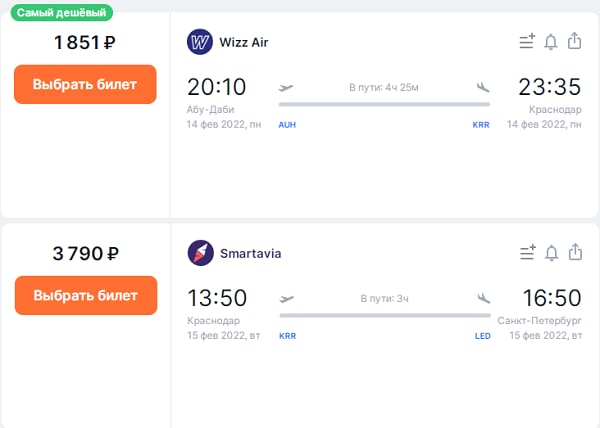This screenshot has height=428, width=600.
Task: Click the KRR departure code on Smartavia flight
Action: (287, 336)
